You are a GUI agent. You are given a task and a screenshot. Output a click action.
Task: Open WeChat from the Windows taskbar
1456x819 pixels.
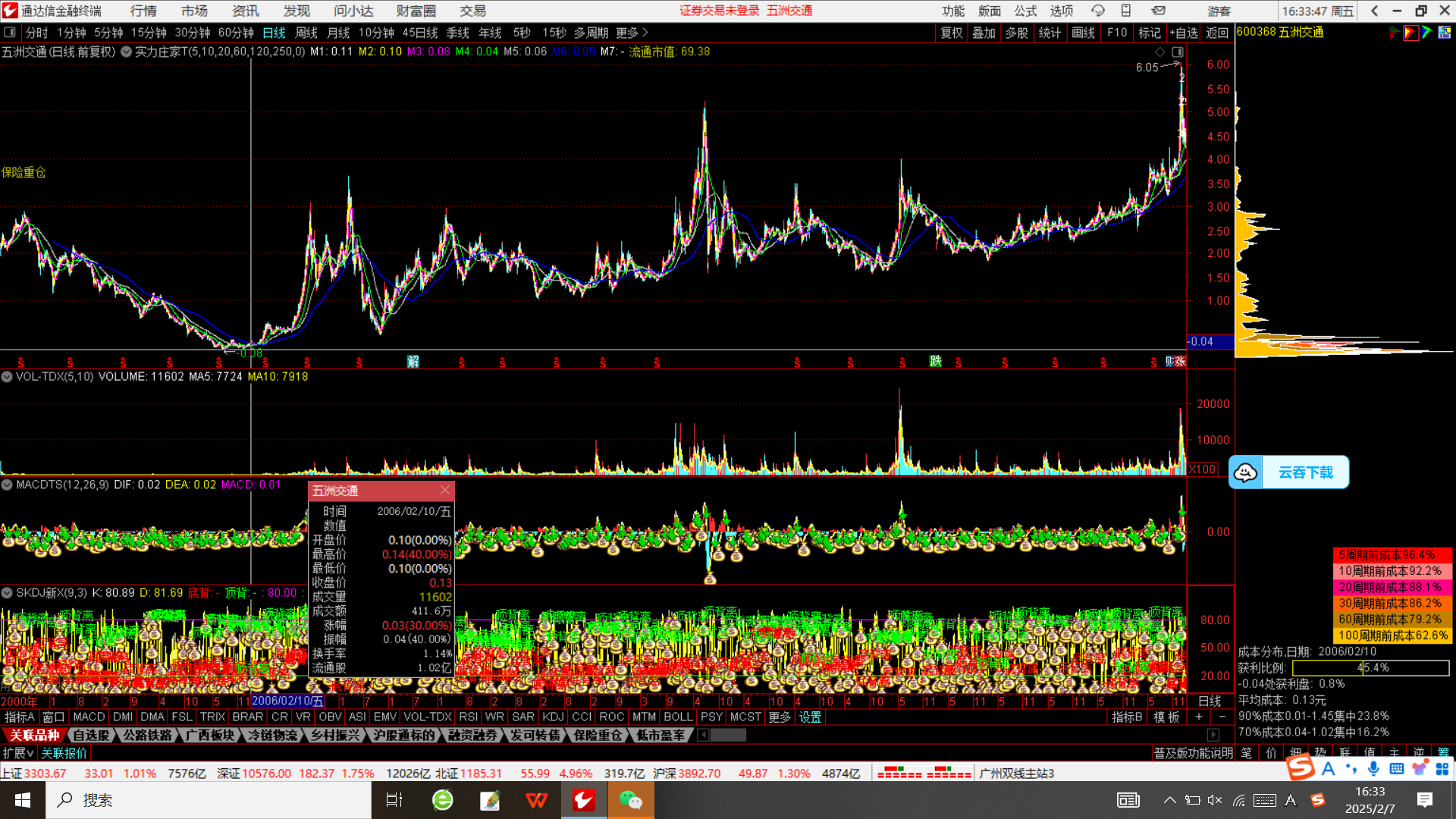[x=630, y=800]
